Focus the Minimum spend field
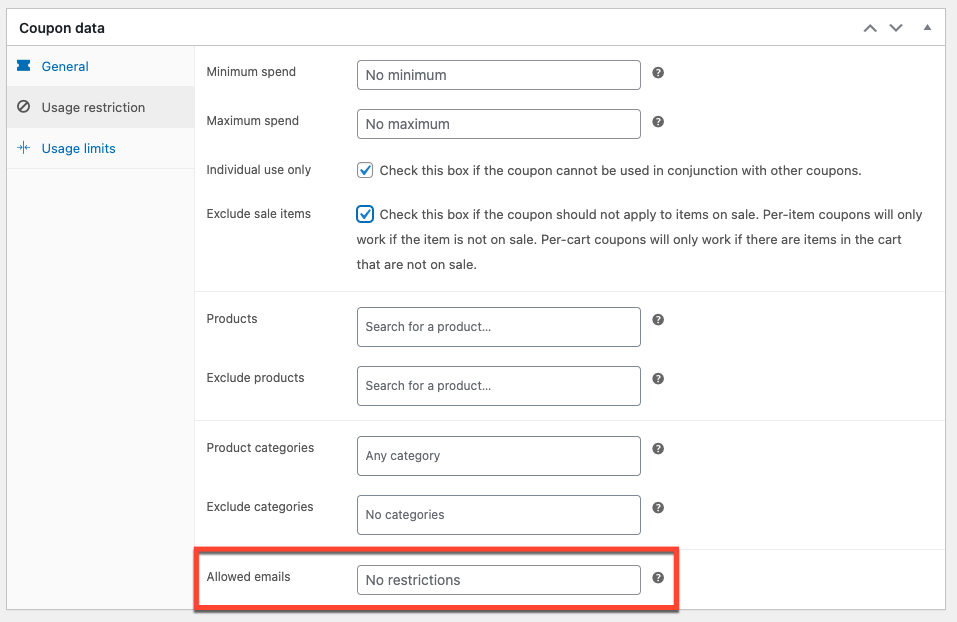 click(x=499, y=75)
